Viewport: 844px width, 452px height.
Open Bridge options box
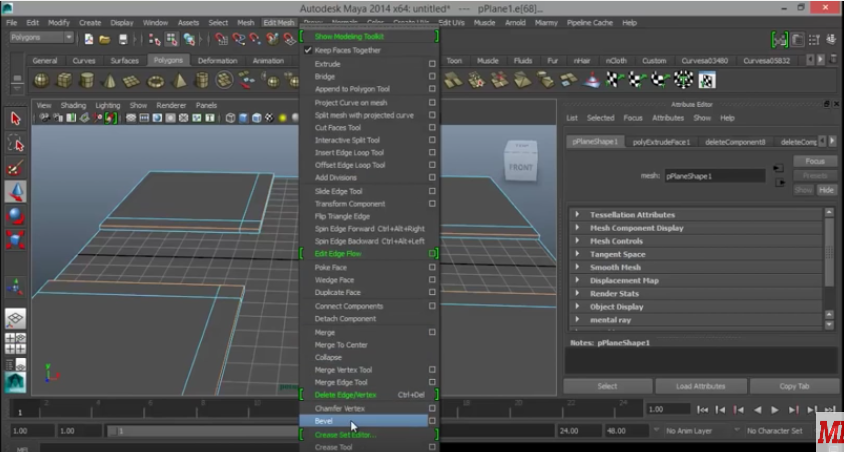pos(432,76)
